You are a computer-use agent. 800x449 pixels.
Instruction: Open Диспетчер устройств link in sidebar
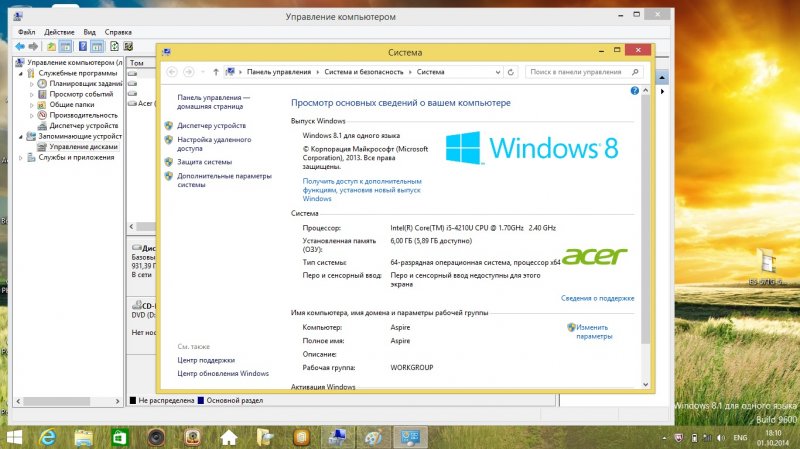[211, 126]
